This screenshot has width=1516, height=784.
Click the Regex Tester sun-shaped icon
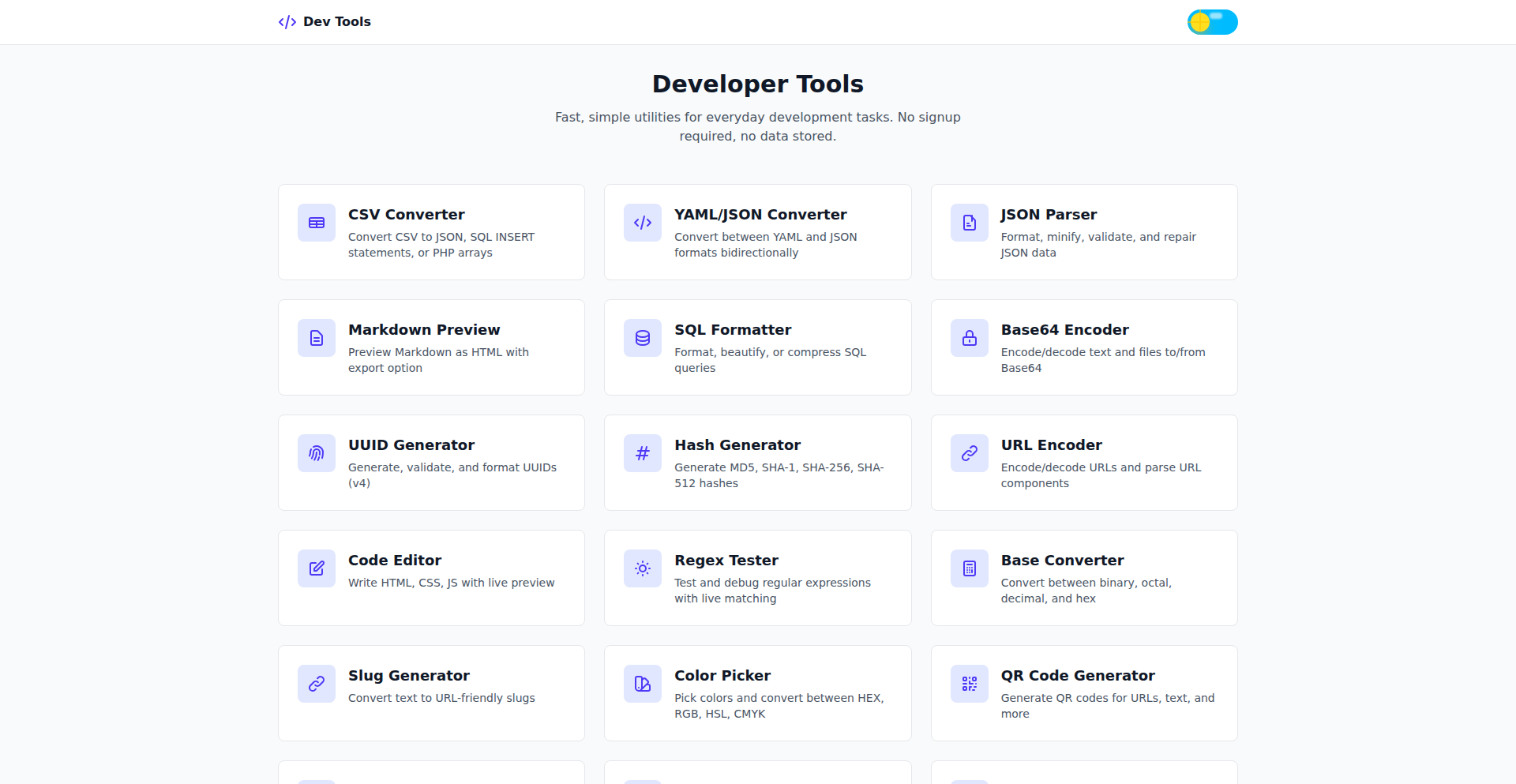(x=643, y=568)
